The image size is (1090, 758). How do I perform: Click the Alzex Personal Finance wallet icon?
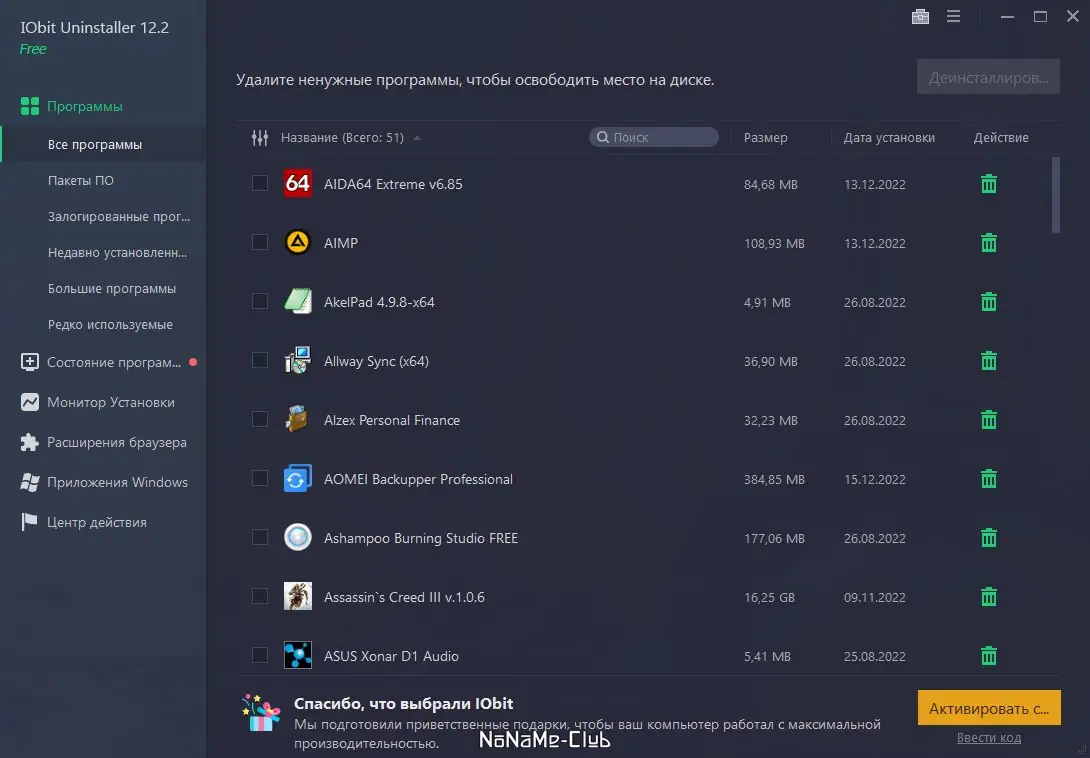click(298, 419)
